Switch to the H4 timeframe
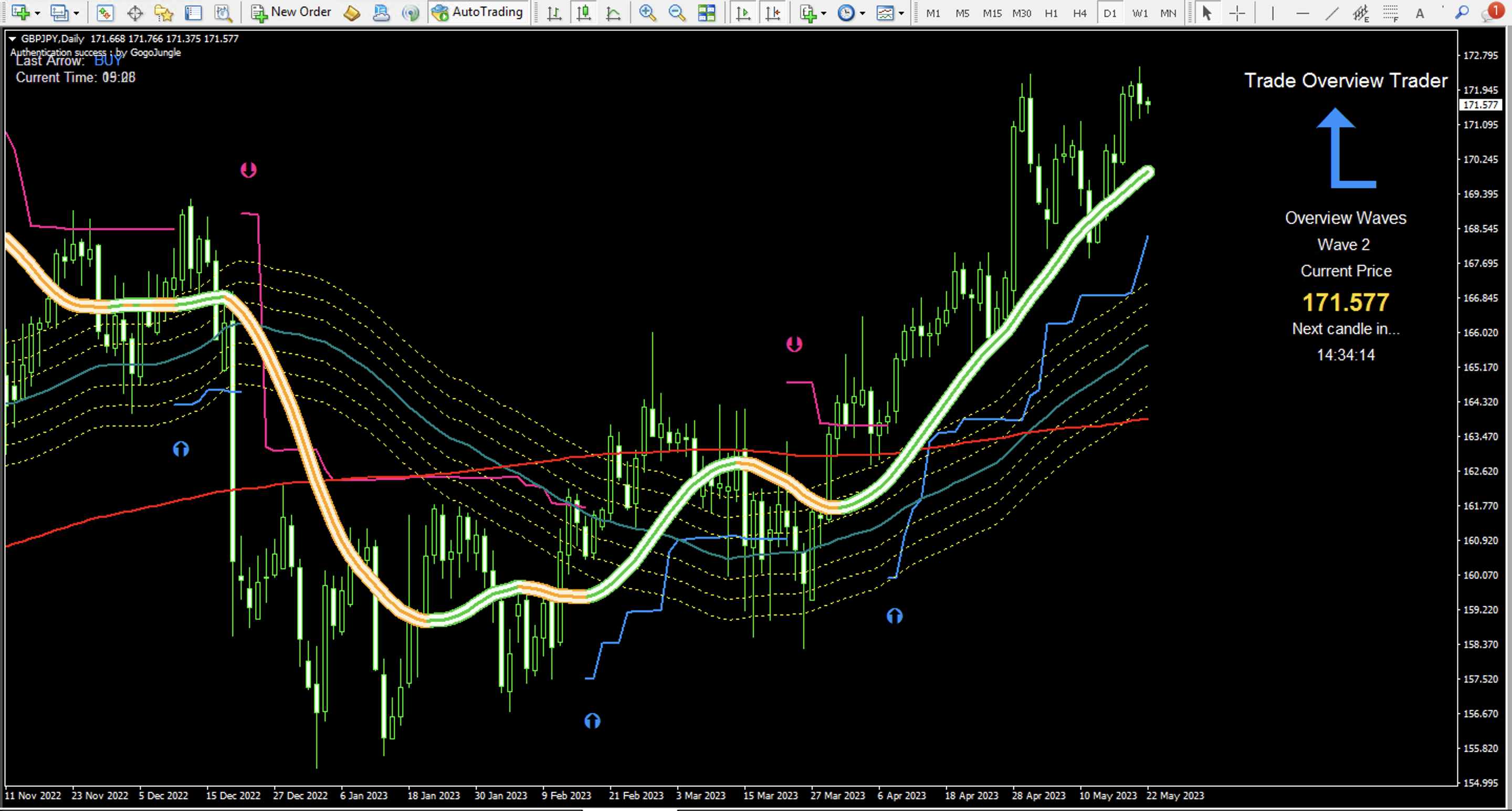 tap(1080, 13)
